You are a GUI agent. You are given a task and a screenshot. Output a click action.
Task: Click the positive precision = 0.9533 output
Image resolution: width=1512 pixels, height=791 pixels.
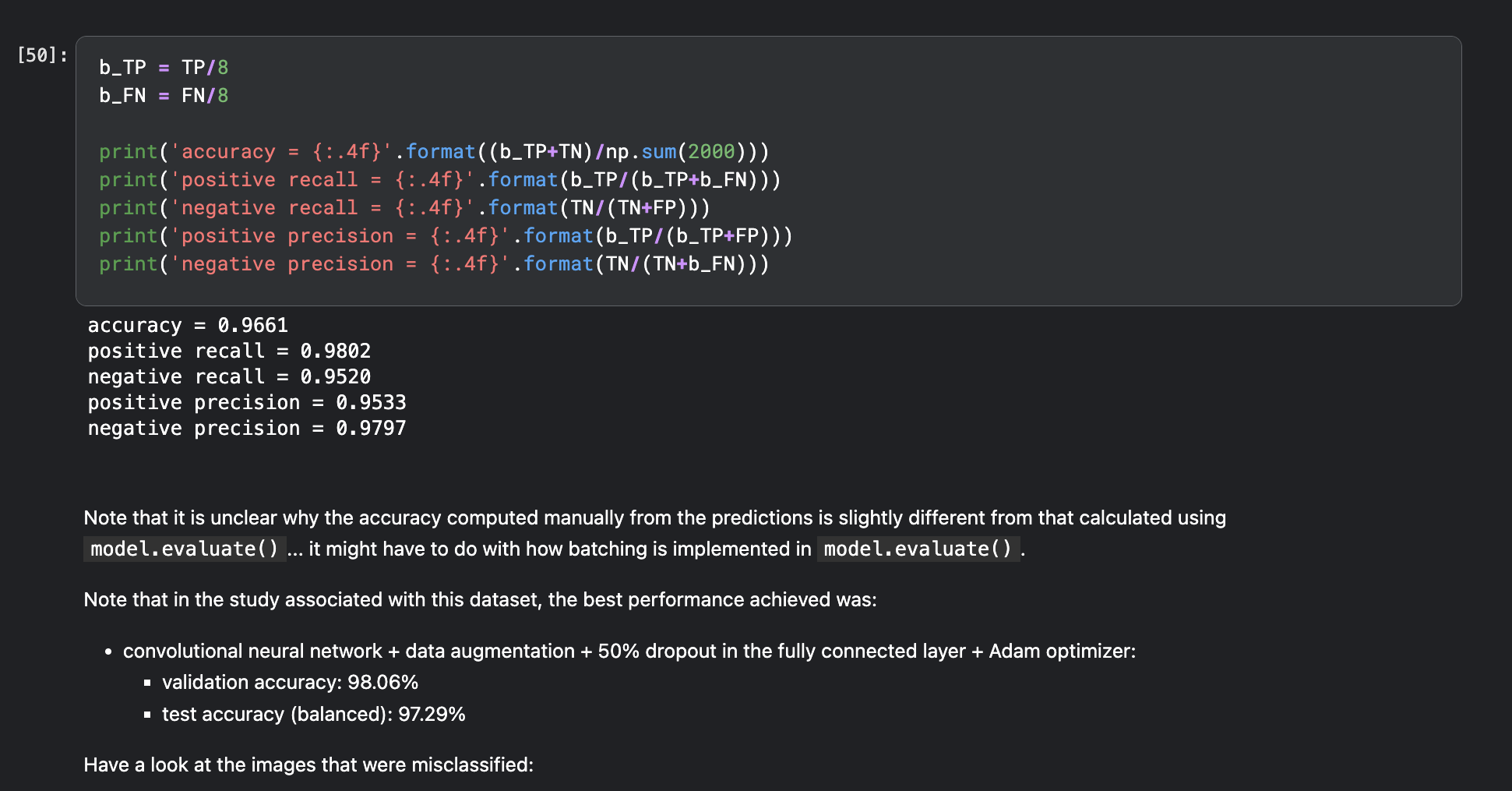[247, 402]
